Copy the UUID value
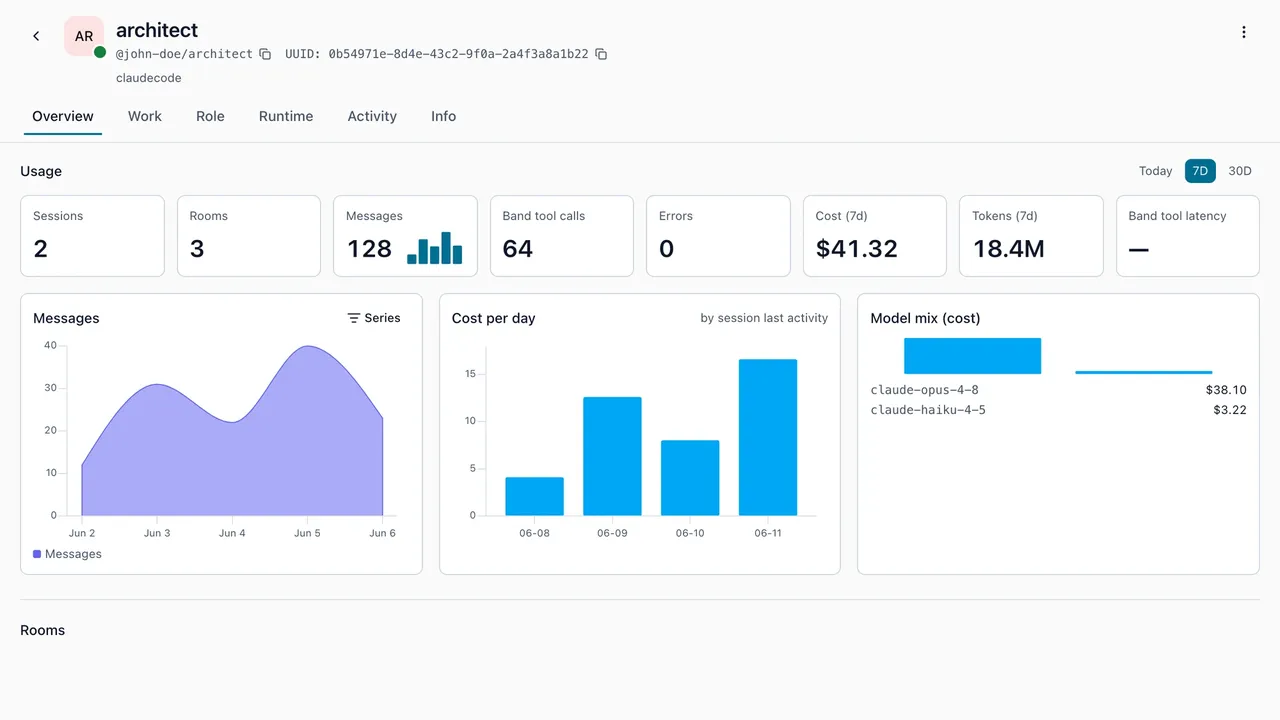This screenshot has width=1280, height=720. pyautogui.click(x=601, y=54)
